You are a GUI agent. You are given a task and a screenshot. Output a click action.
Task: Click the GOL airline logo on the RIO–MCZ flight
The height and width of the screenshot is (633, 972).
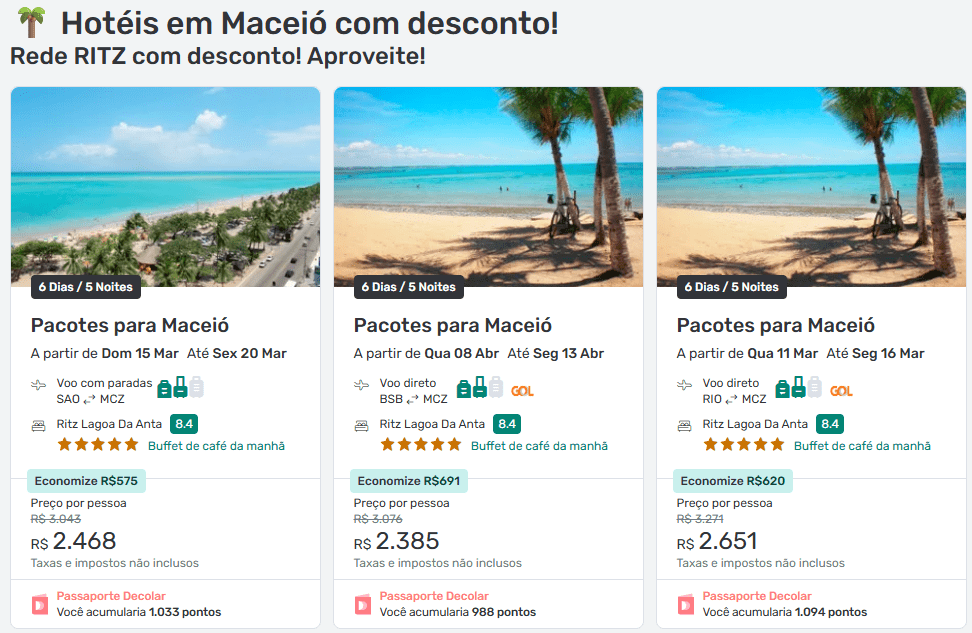[841, 391]
